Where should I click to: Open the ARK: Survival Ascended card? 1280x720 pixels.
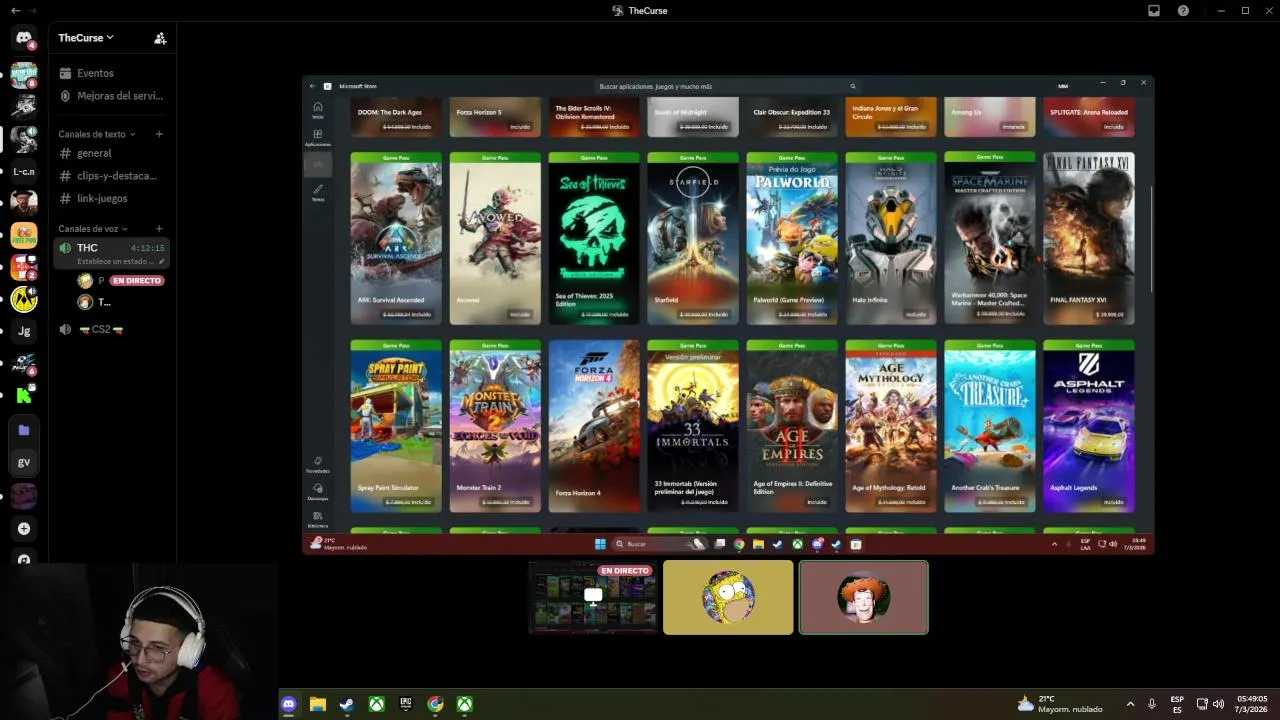[396, 238]
